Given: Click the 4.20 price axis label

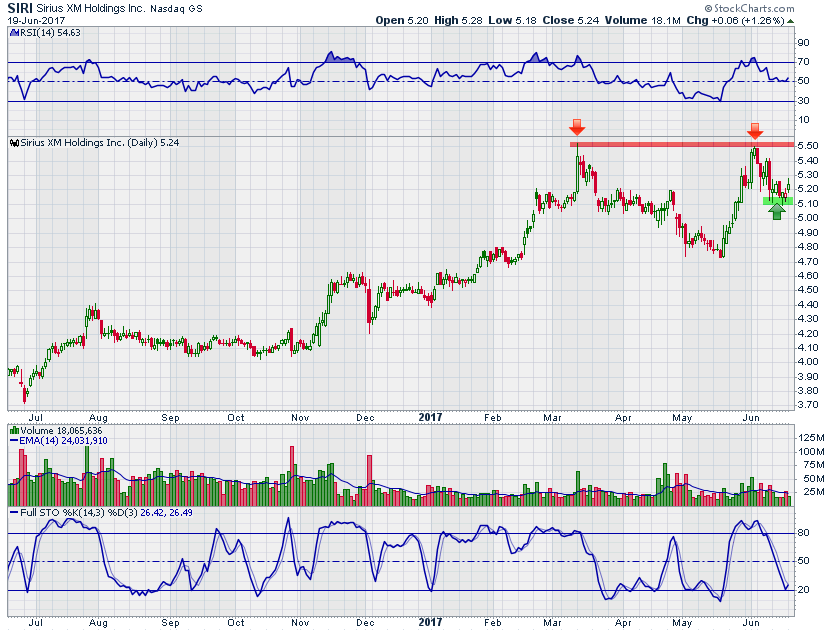Looking at the screenshot, I should [x=808, y=333].
